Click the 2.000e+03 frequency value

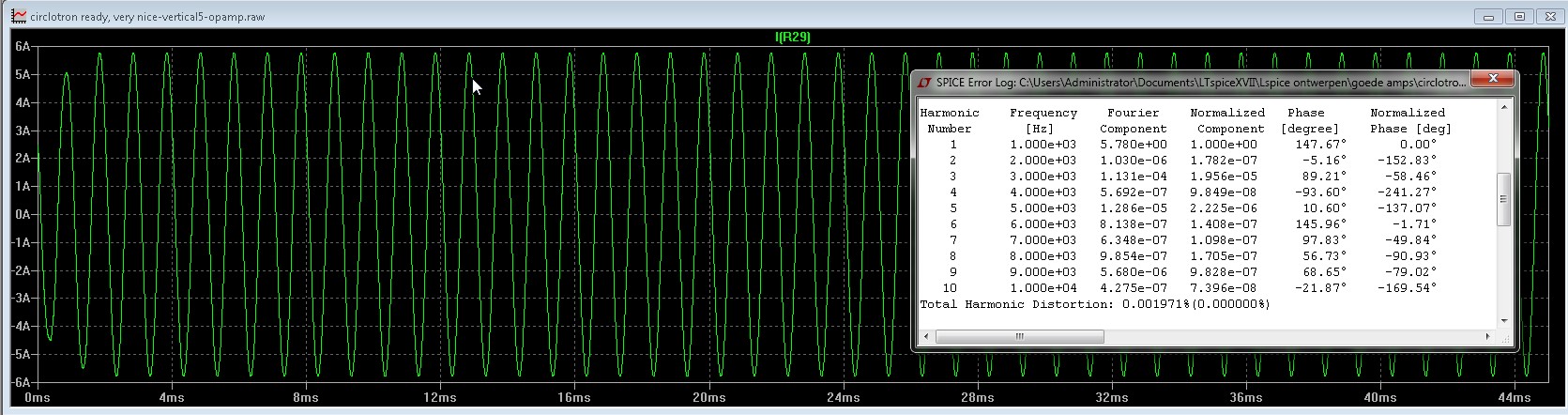click(x=1043, y=161)
